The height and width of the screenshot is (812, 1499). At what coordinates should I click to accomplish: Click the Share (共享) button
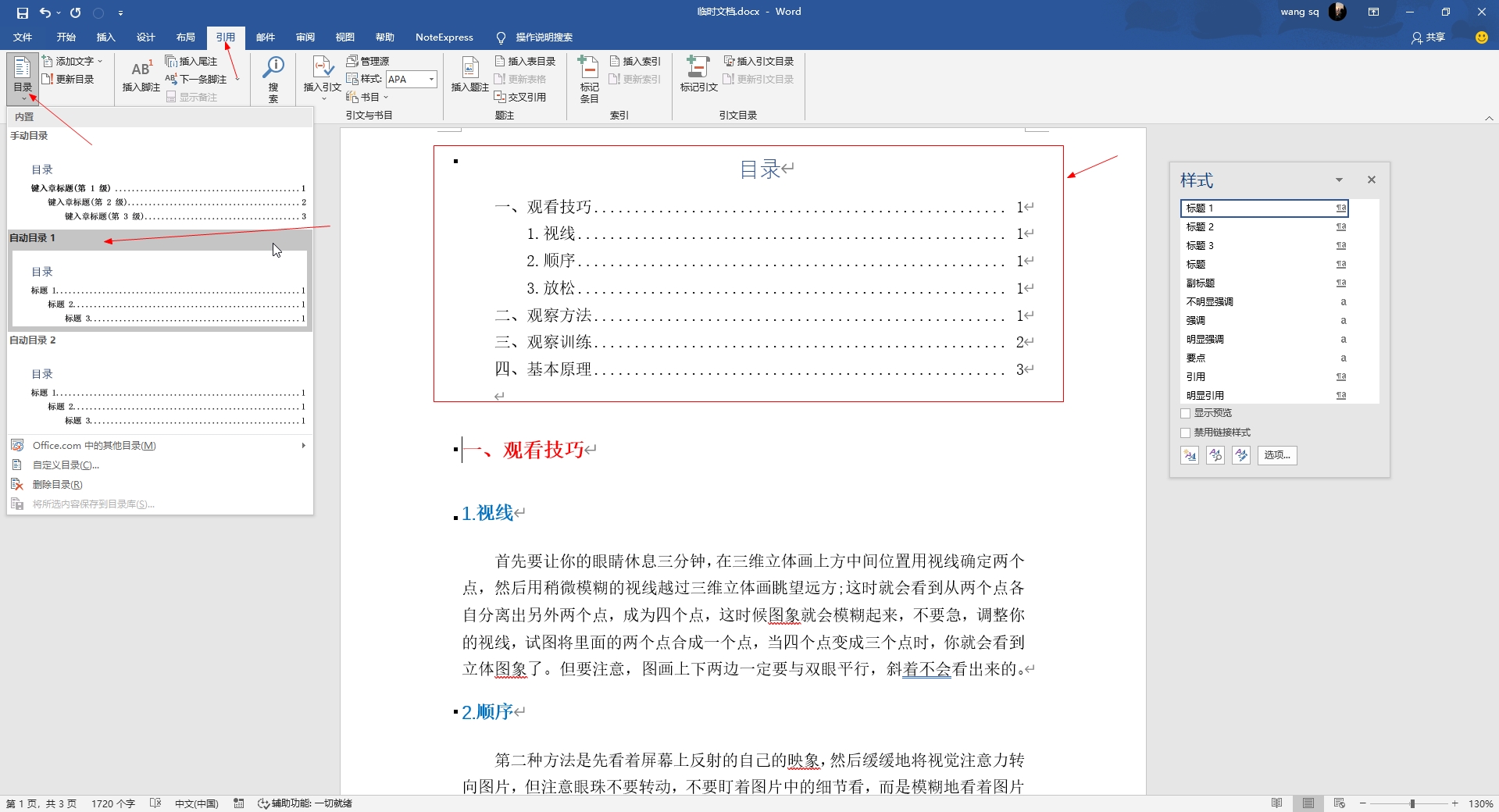pyautogui.click(x=1429, y=37)
